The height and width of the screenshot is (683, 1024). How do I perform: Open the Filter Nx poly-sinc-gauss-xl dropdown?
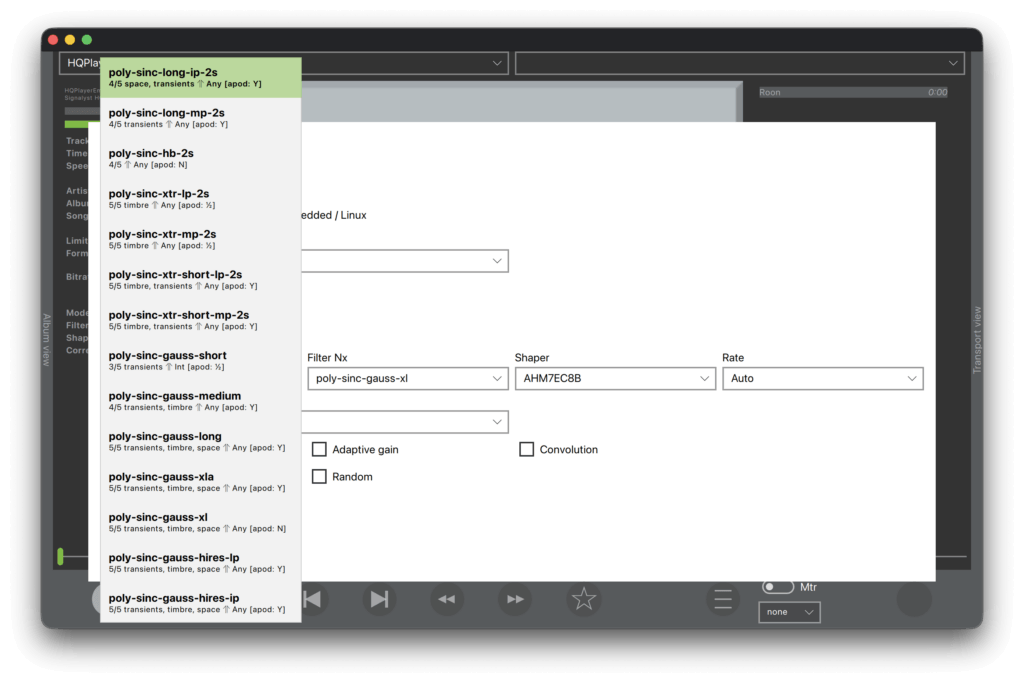click(x=408, y=379)
